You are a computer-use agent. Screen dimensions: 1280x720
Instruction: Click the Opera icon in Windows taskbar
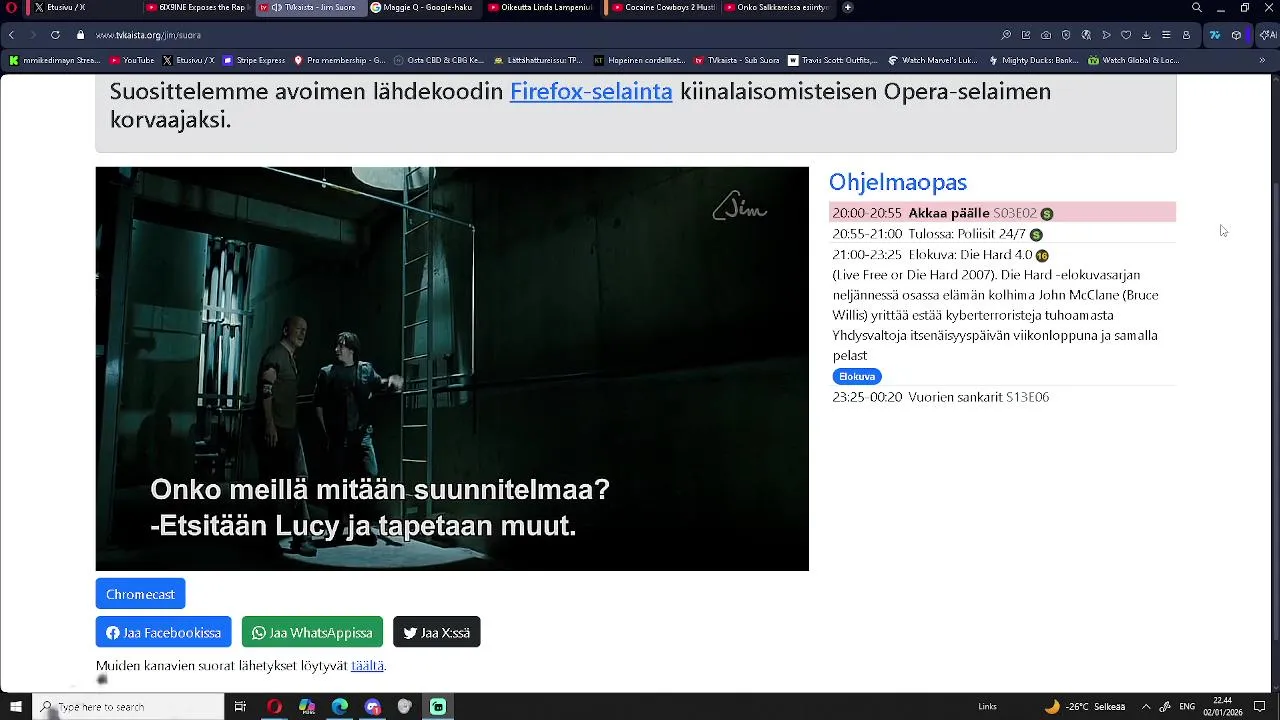tap(274, 707)
